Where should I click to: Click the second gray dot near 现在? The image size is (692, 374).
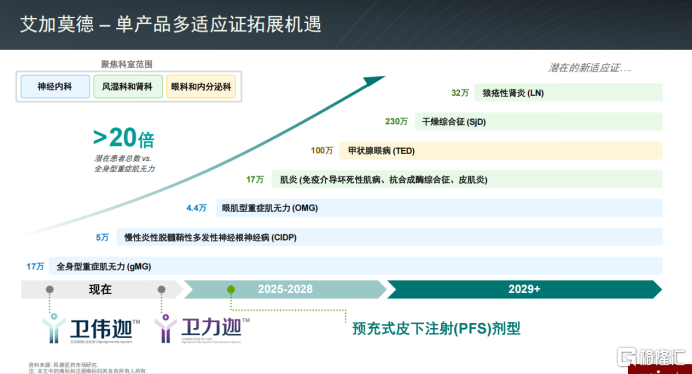point(162,290)
